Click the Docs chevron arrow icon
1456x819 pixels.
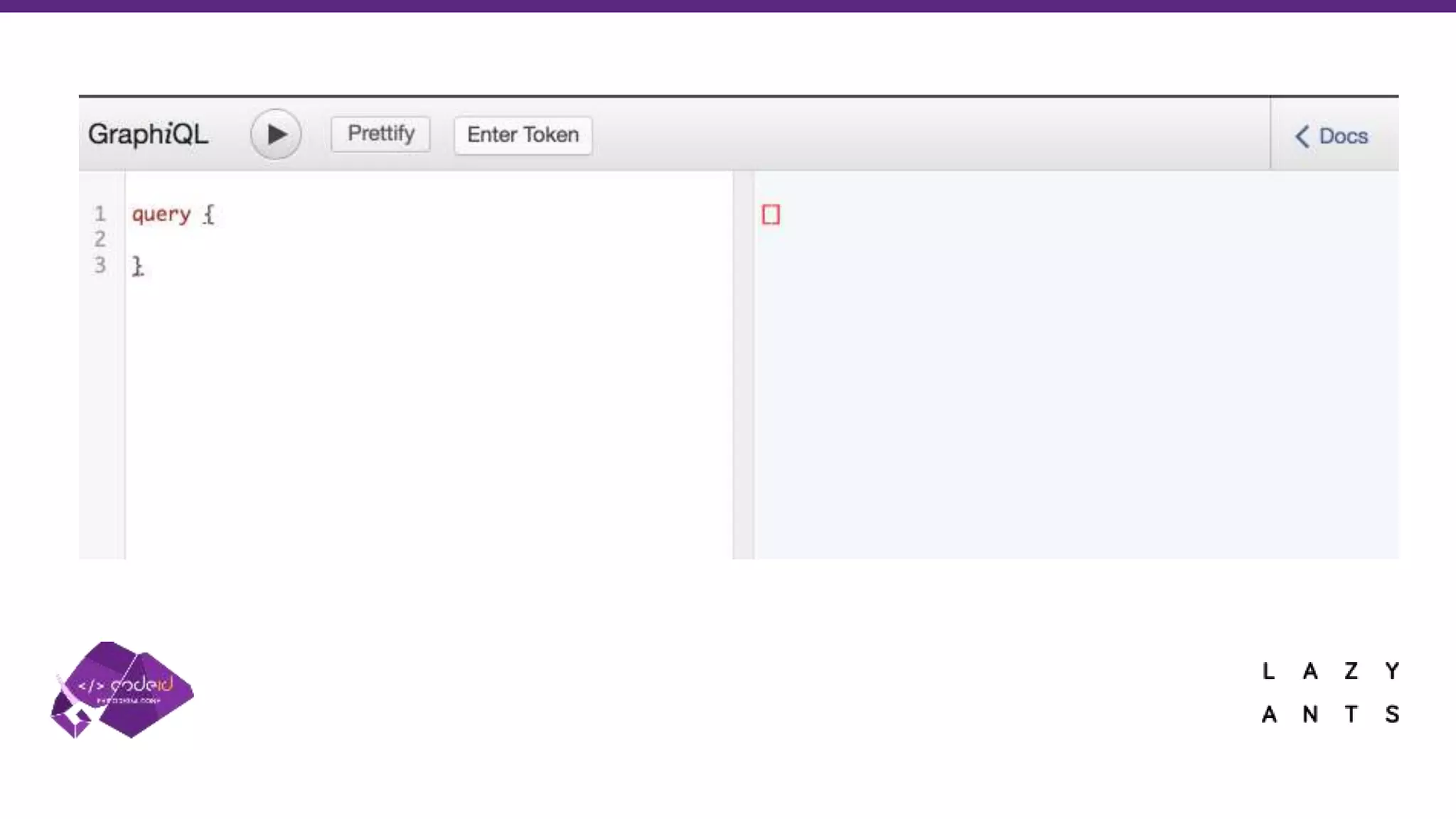tap(1302, 136)
